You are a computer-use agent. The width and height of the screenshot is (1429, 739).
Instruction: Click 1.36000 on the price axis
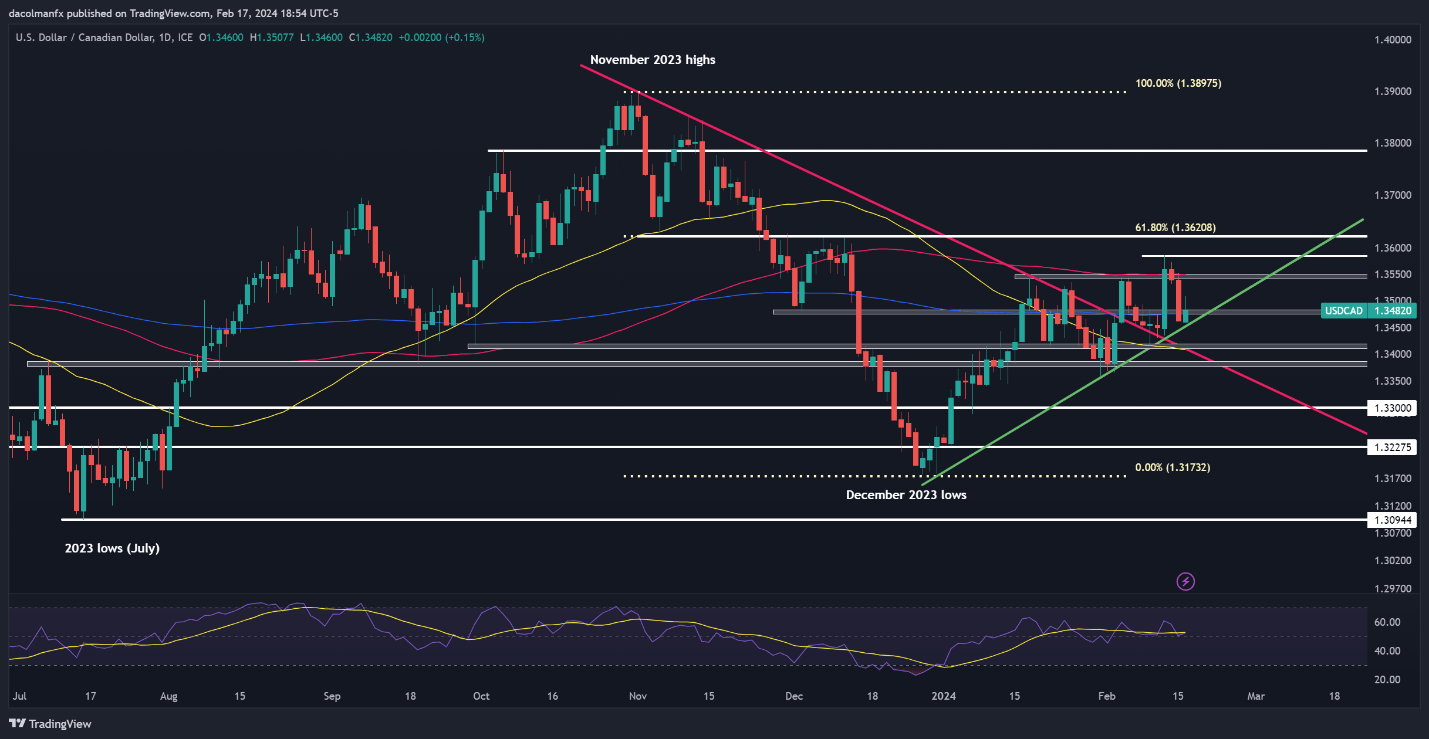coord(1391,248)
